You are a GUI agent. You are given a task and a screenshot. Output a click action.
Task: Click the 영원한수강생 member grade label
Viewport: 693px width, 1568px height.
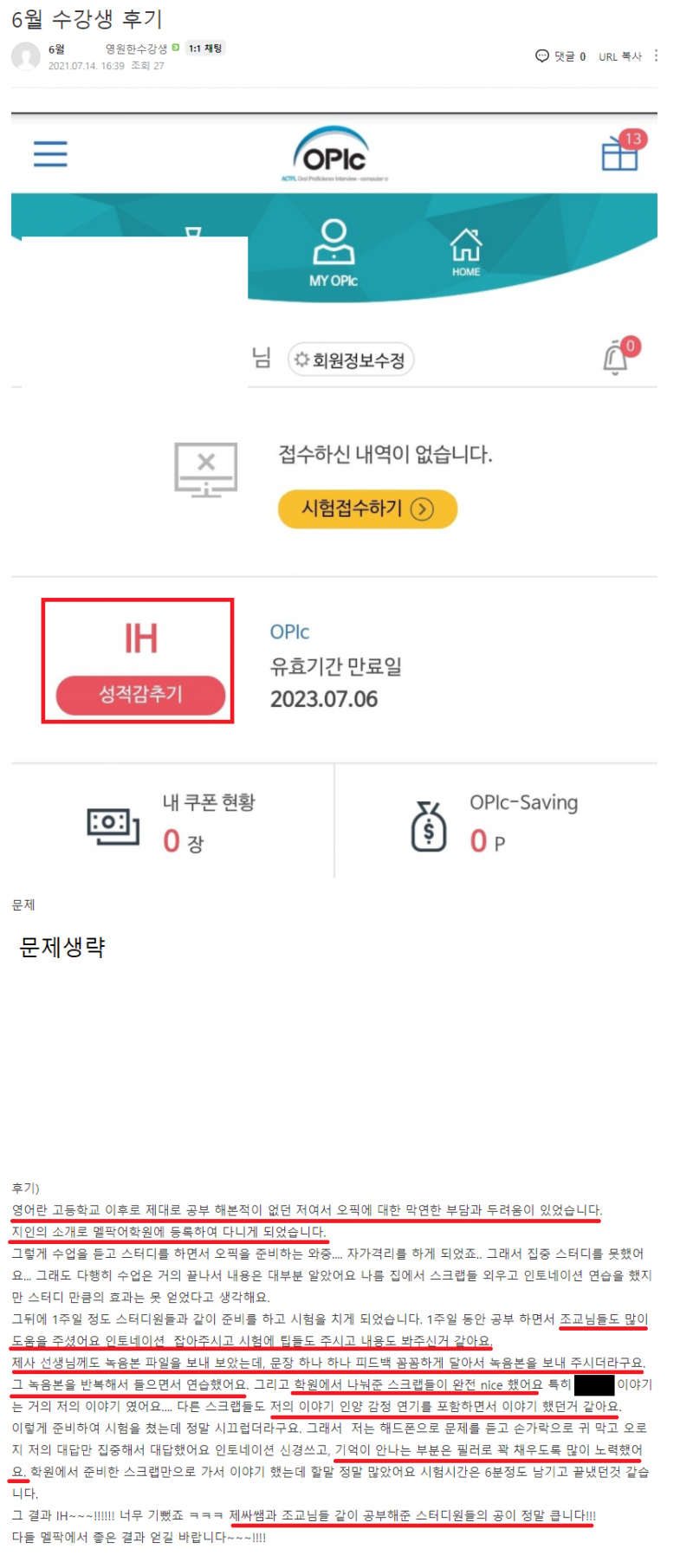[x=136, y=49]
